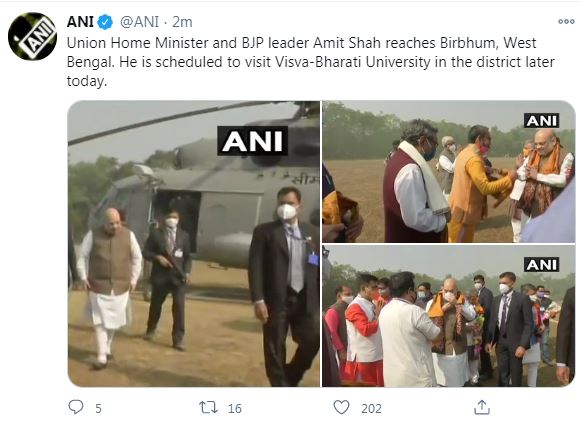580x425 pixels.
Task: Click the ANI watermark on bottom-right photo
Action: pyautogui.click(x=542, y=264)
